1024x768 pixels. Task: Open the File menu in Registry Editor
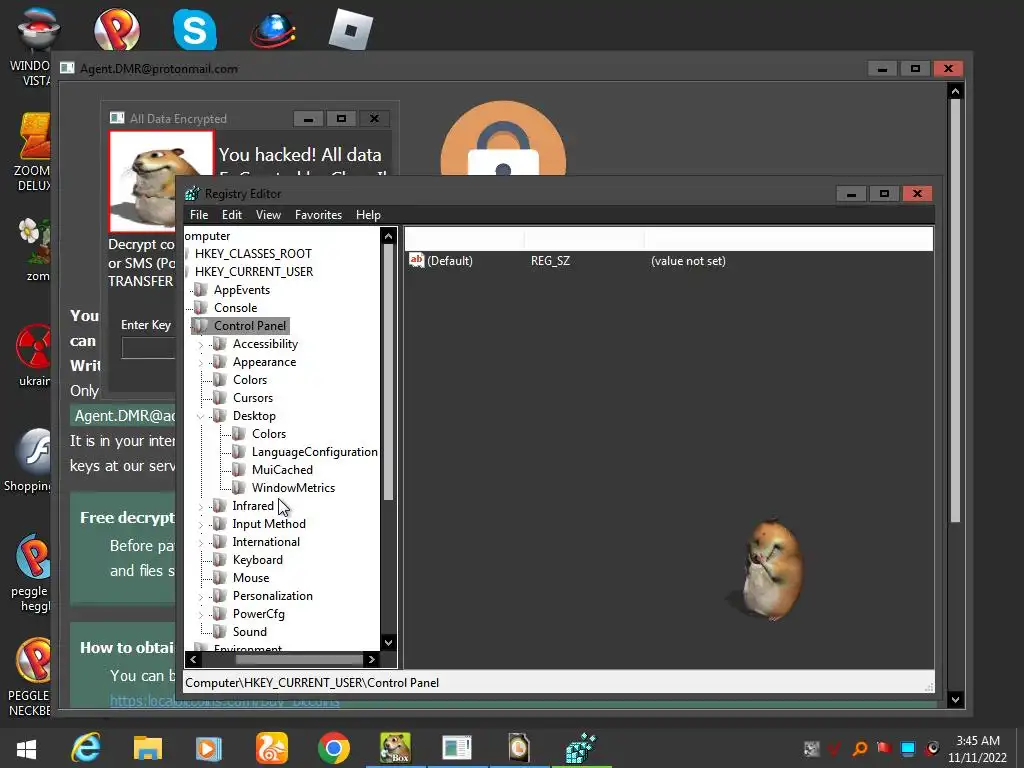click(199, 215)
